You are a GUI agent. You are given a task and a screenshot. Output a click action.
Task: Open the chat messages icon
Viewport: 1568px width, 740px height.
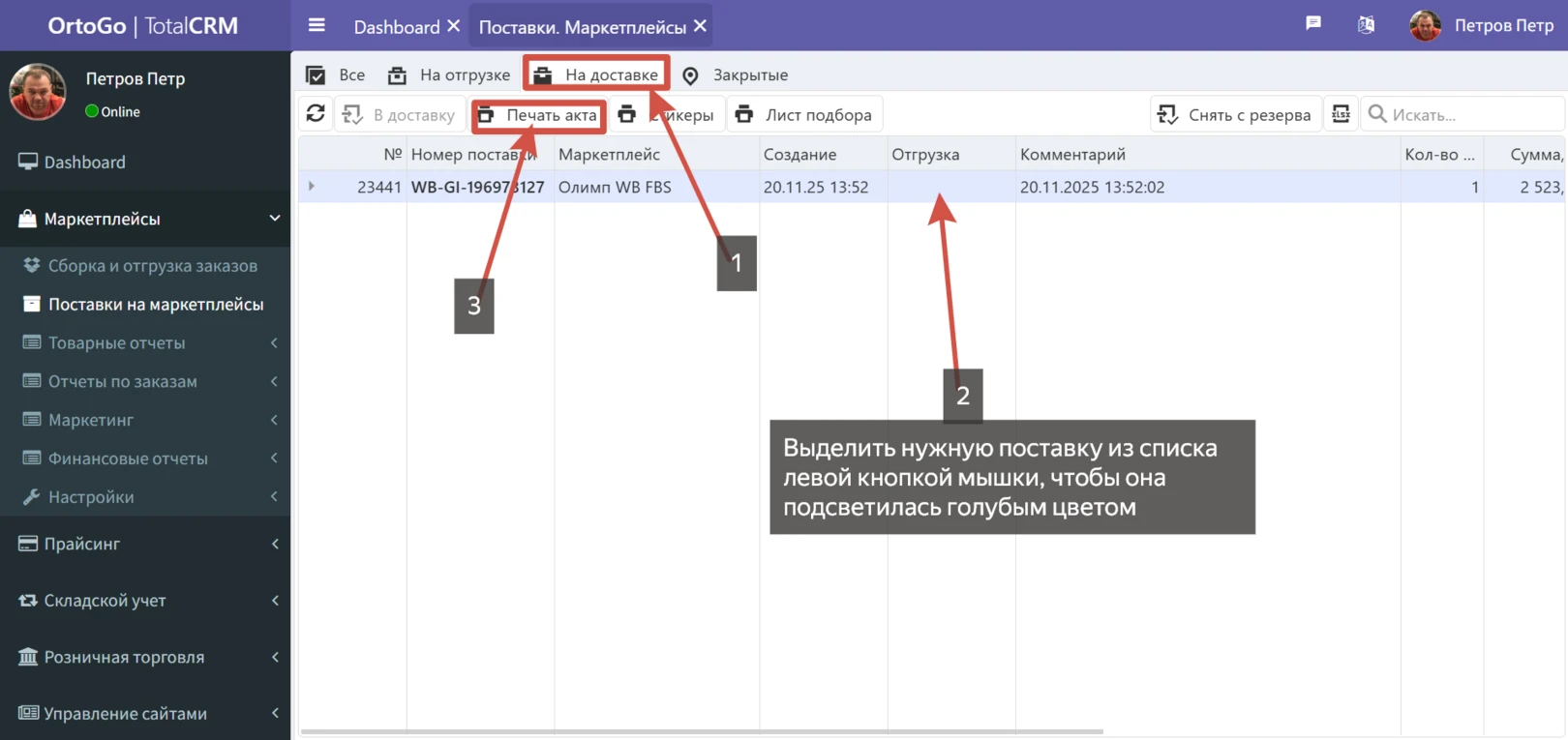point(1313,24)
